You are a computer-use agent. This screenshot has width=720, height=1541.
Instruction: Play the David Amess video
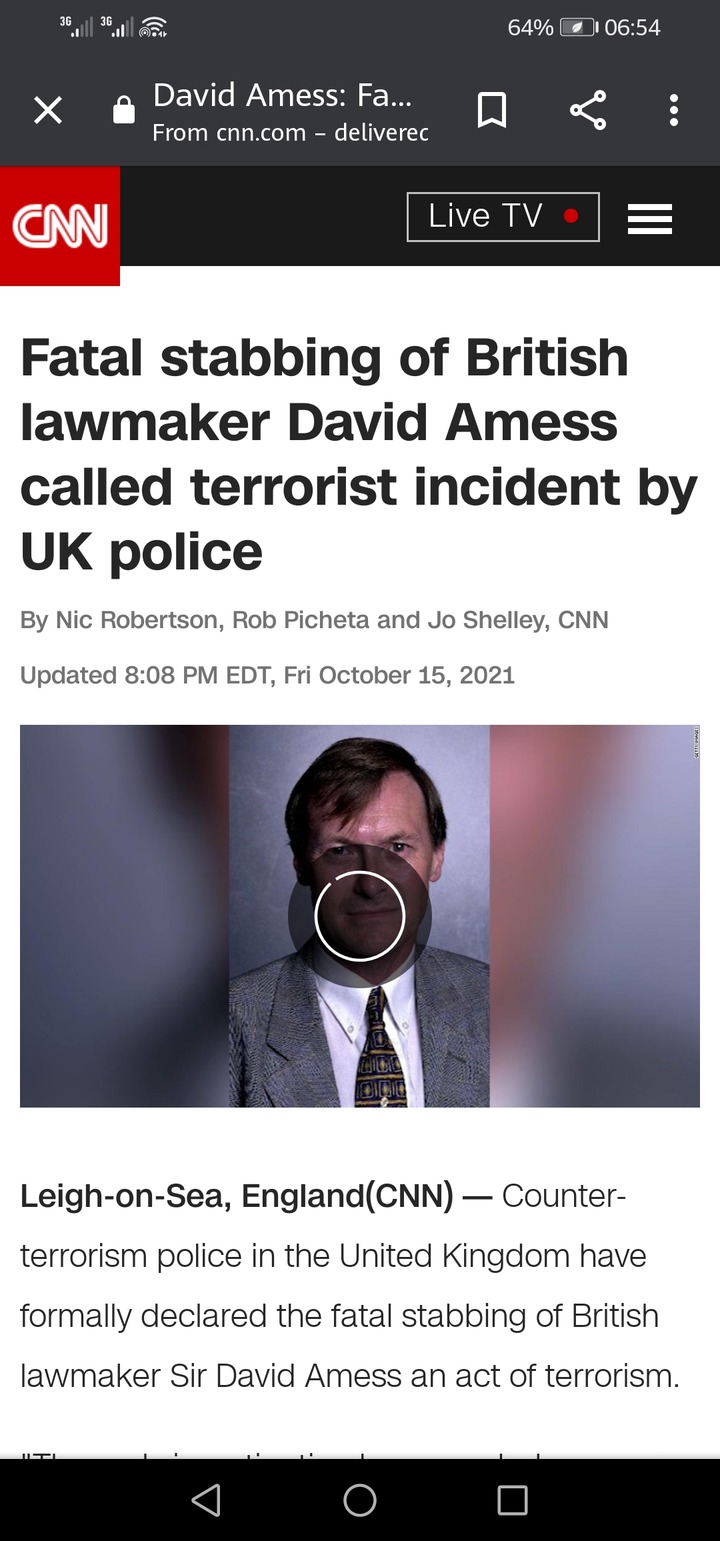(360, 916)
